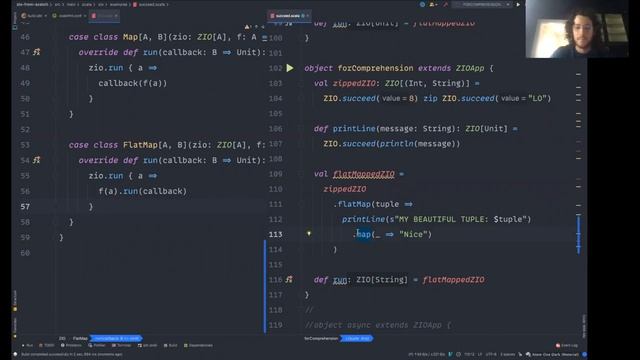This screenshot has height=360, width=640.
Task: Click ZIO breadcrumb below left editor
Action: [62, 338]
